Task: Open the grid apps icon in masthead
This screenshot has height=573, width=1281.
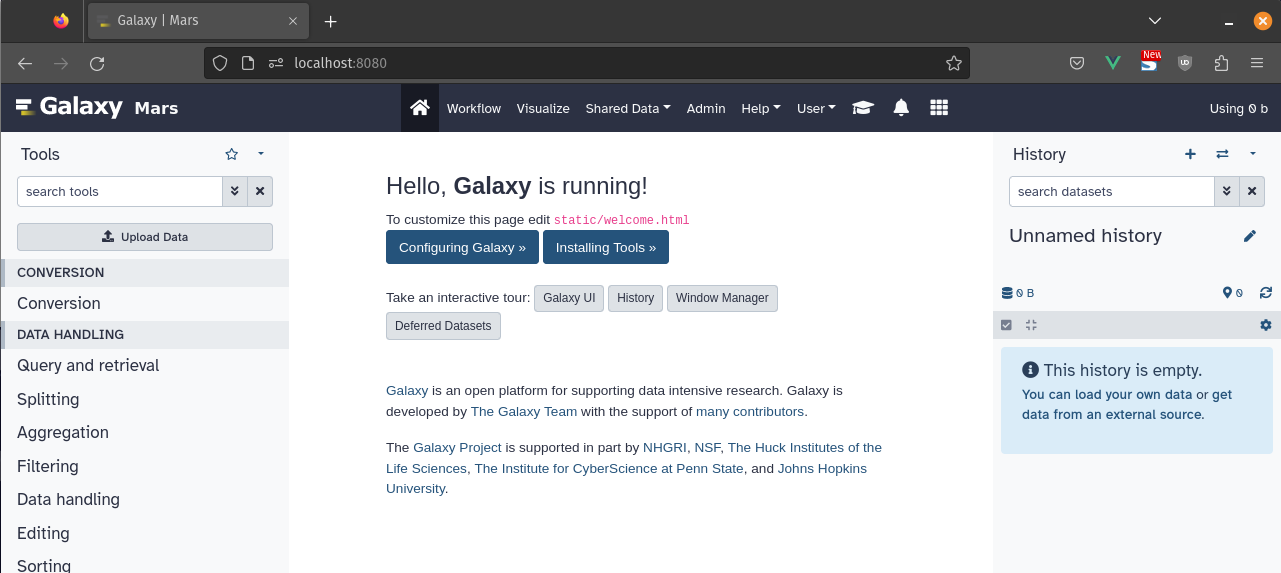Action: tap(939, 108)
